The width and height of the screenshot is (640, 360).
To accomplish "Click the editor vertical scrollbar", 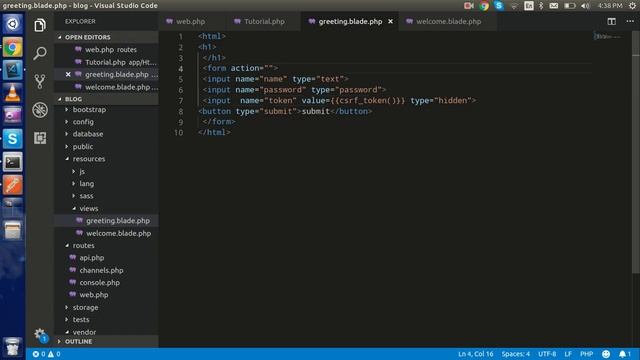I will tap(636, 153).
